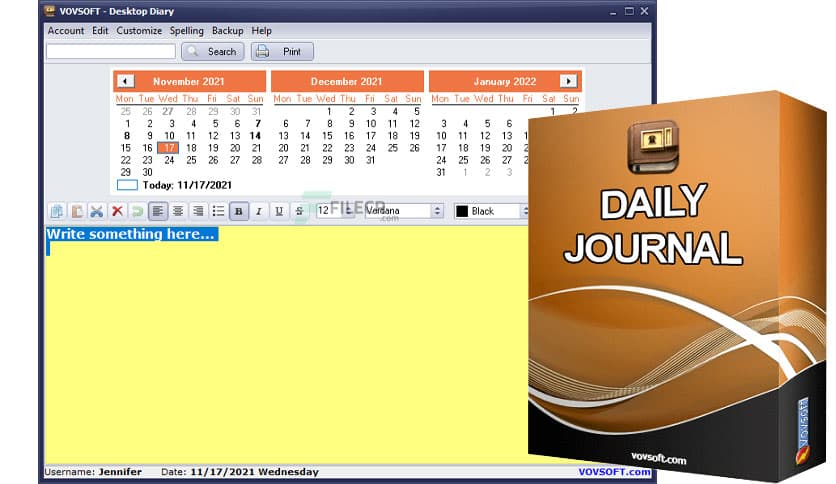Screen dimensions: 836x484
Task: Click the Paste icon in formatting toolbar
Action: (77, 211)
